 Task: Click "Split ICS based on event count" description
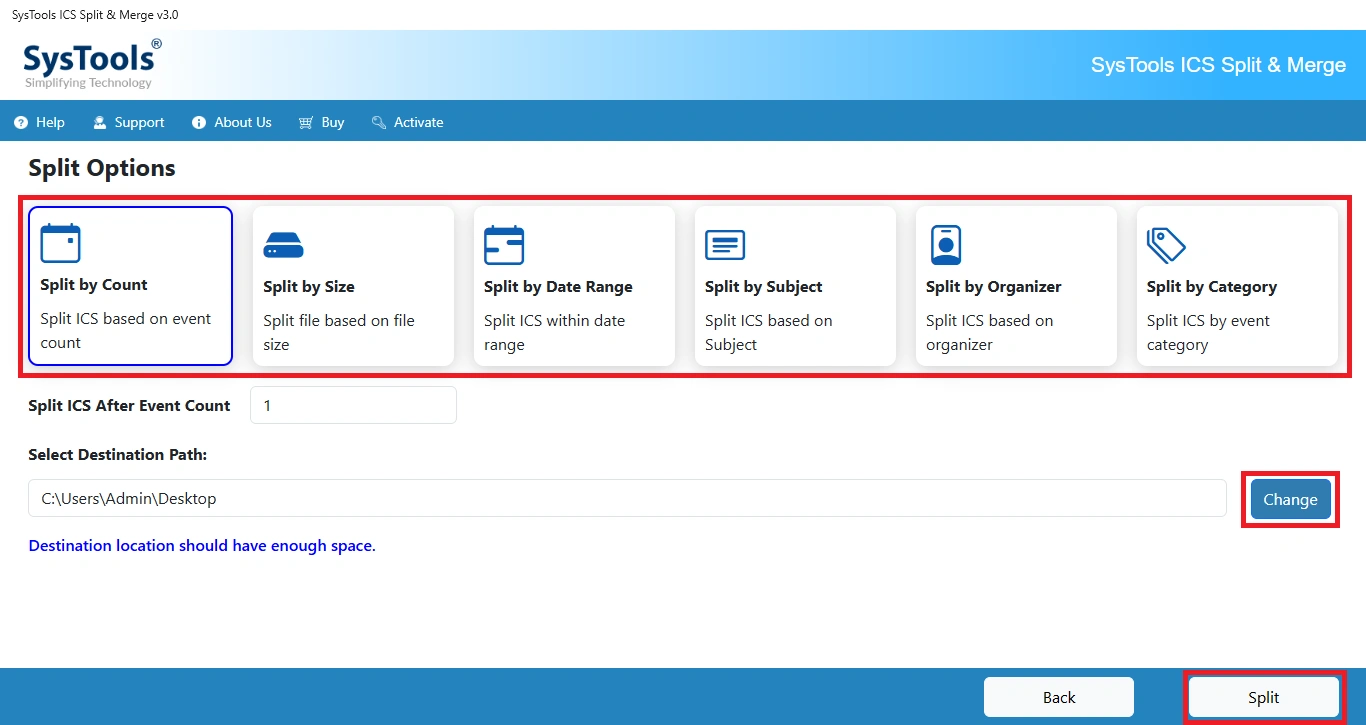coord(126,331)
